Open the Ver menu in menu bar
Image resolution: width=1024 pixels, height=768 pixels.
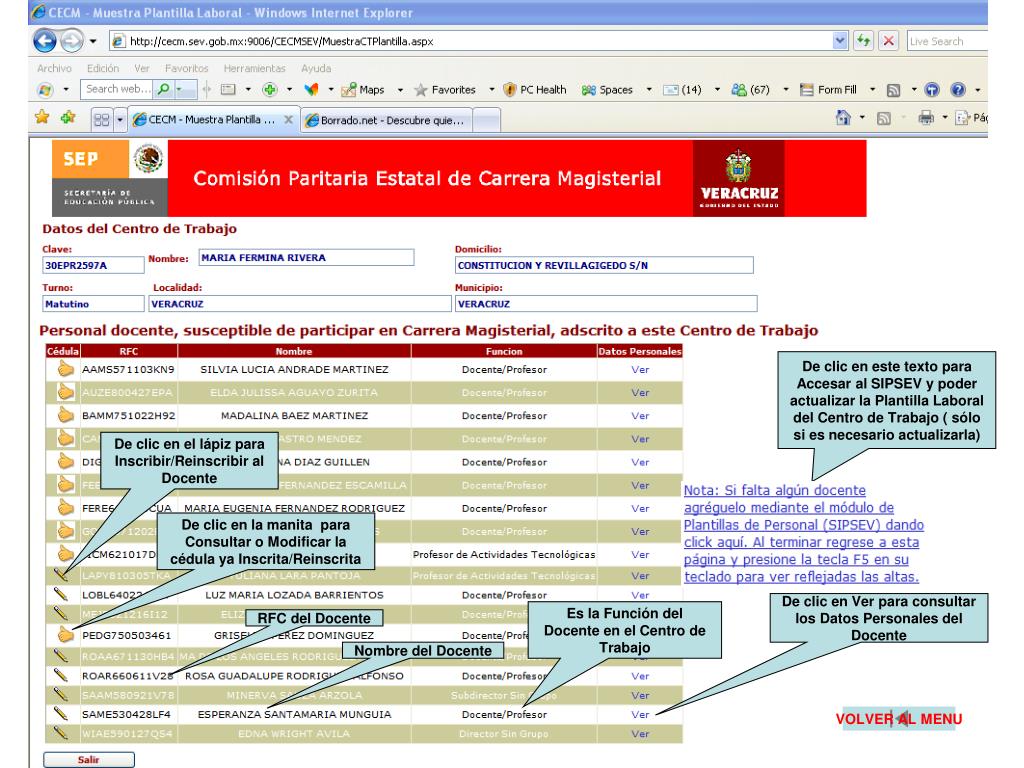[x=142, y=68]
